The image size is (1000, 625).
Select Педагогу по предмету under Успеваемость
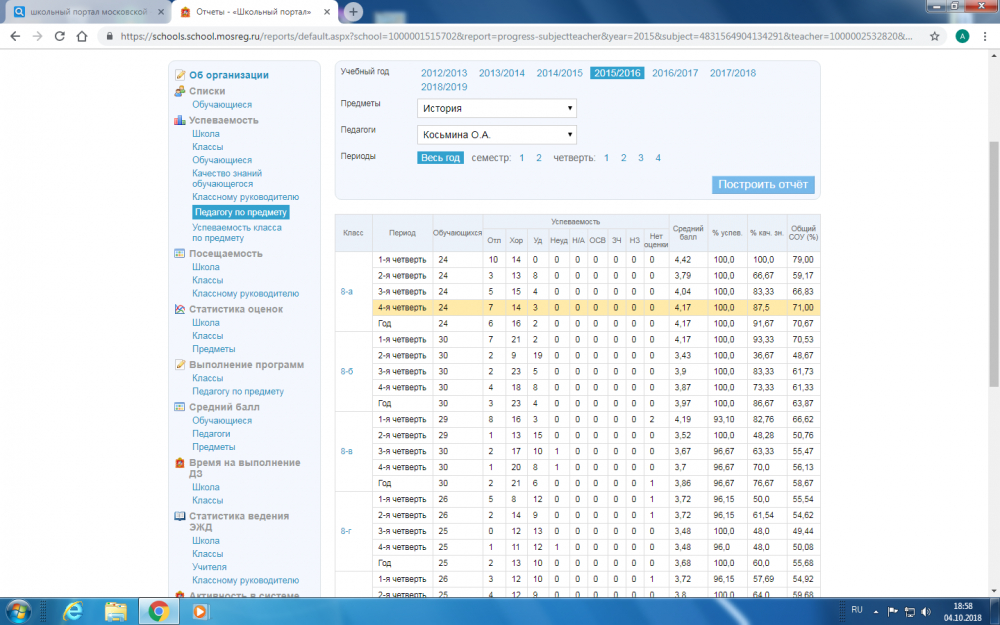tap(240, 212)
